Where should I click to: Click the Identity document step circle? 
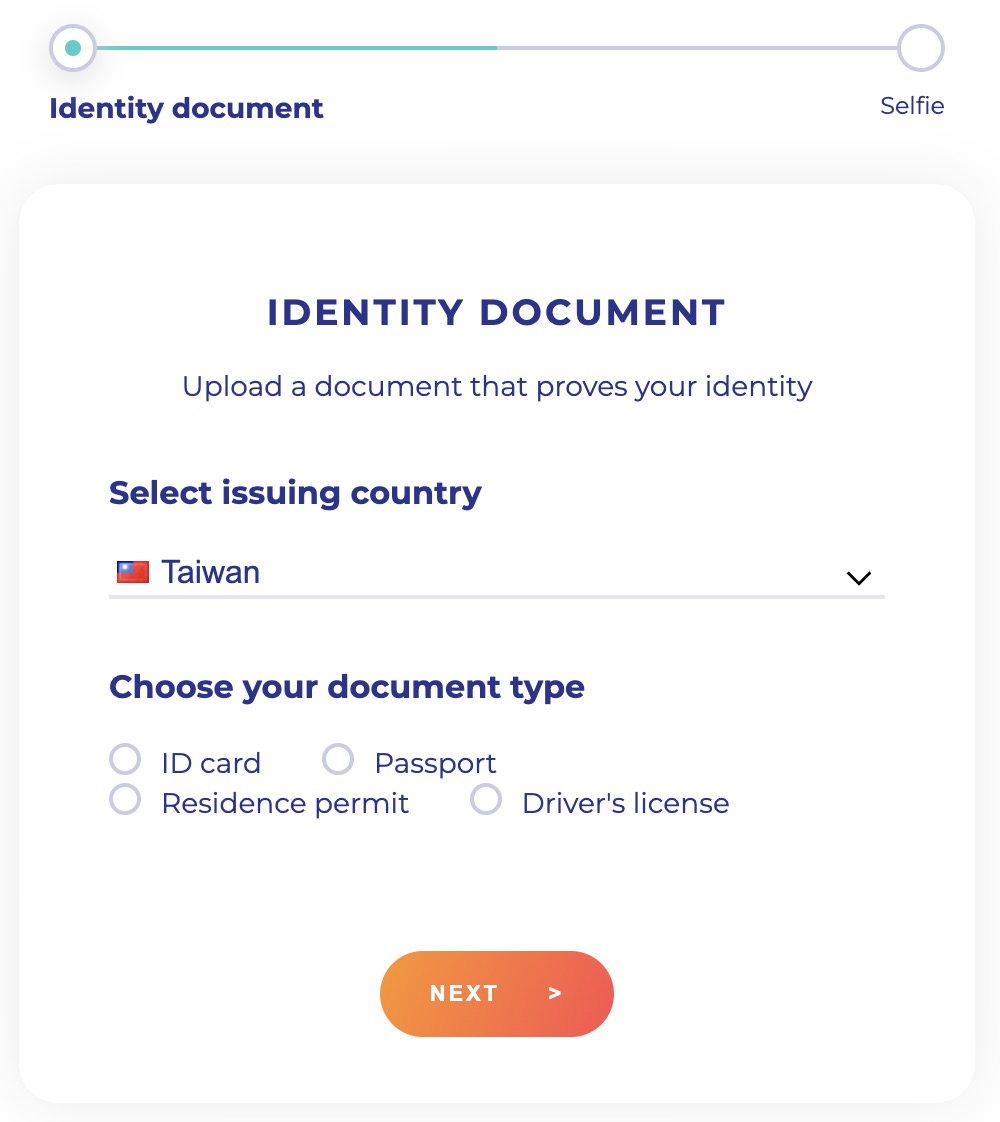pyautogui.click(x=73, y=48)
